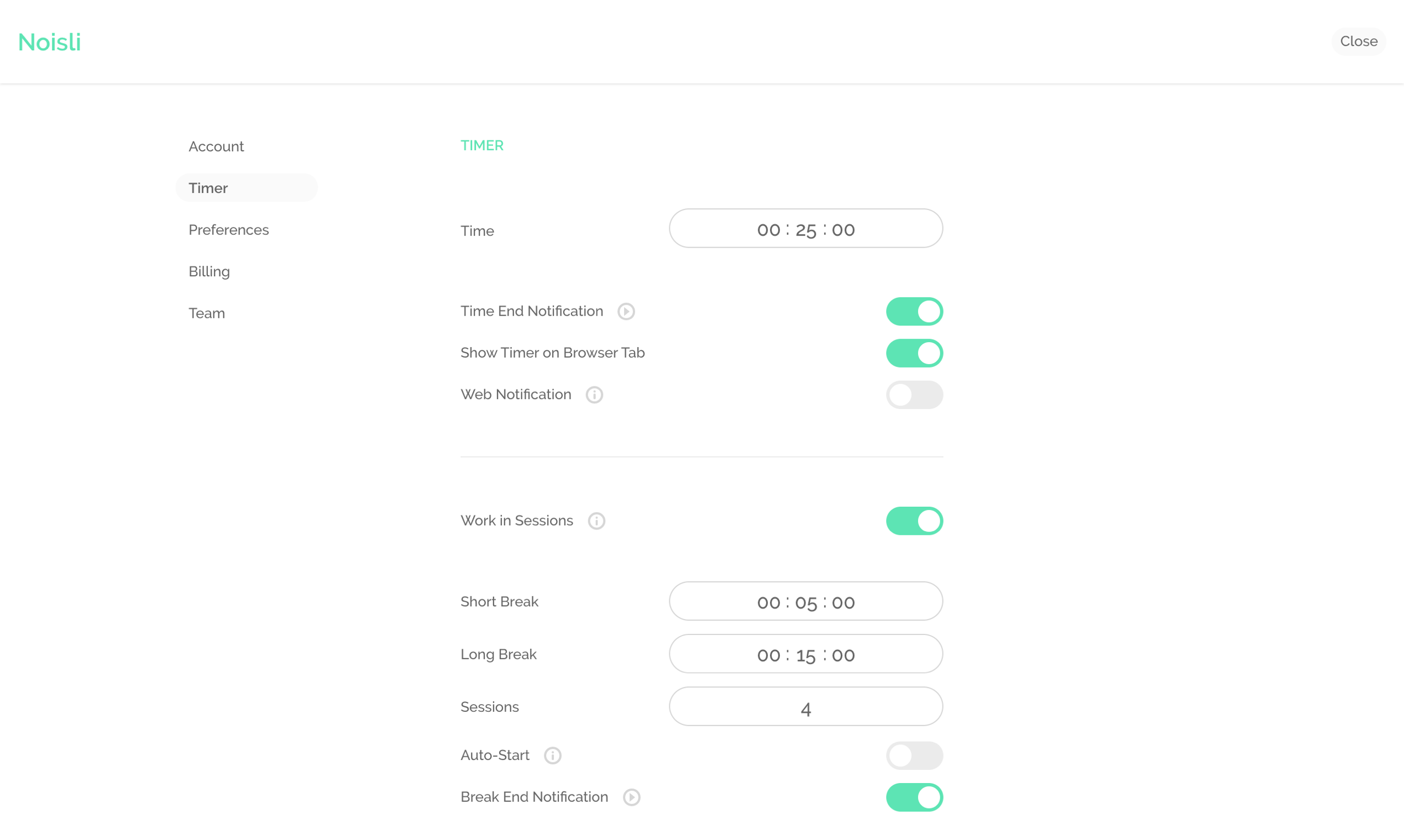Click Auto-Start info icon

tap(553, 755)
